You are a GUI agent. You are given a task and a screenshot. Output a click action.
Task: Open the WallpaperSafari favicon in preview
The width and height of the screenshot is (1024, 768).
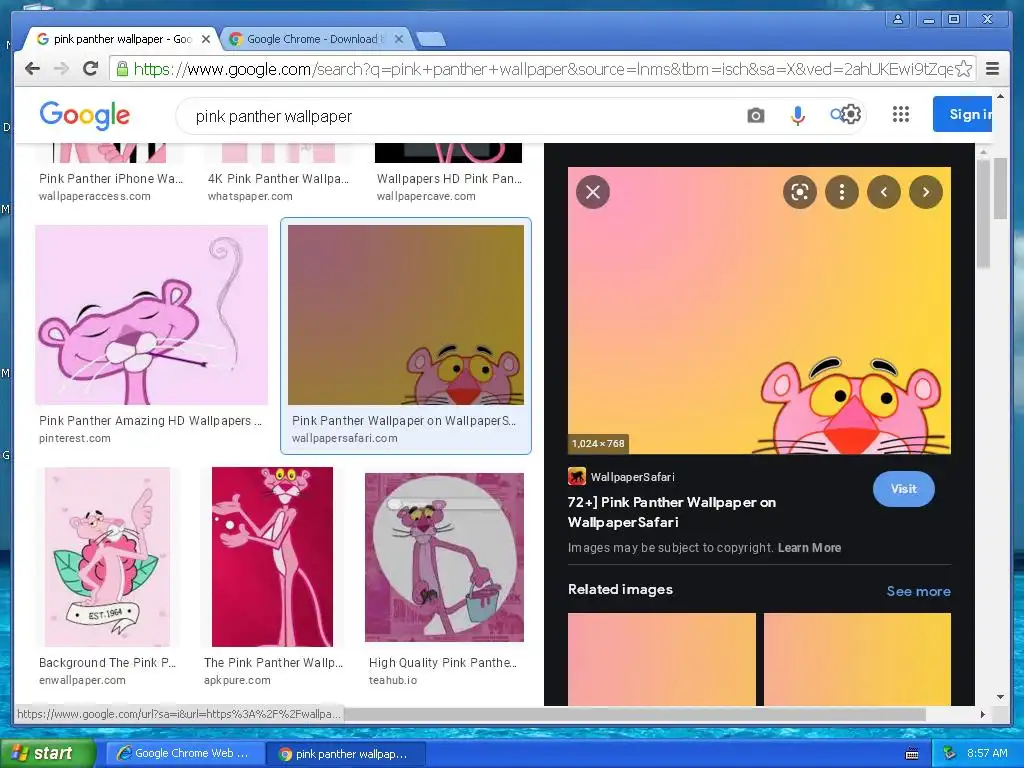pos(576,477)
